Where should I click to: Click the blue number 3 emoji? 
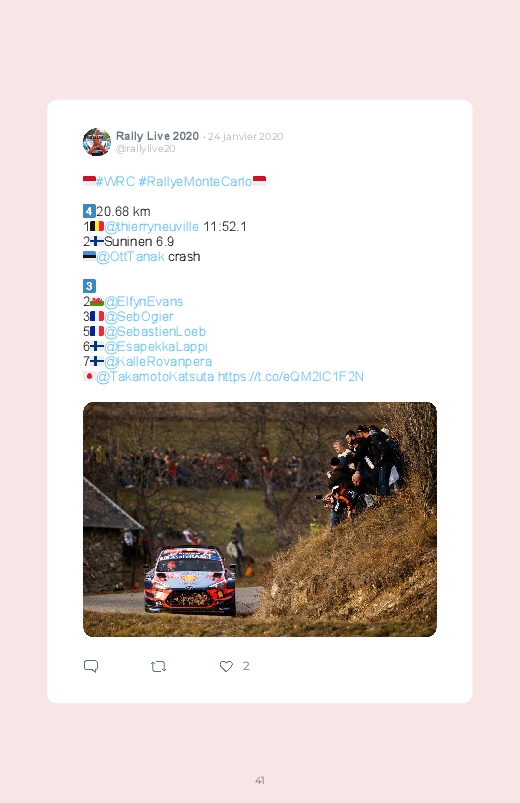tap(89, 286)
